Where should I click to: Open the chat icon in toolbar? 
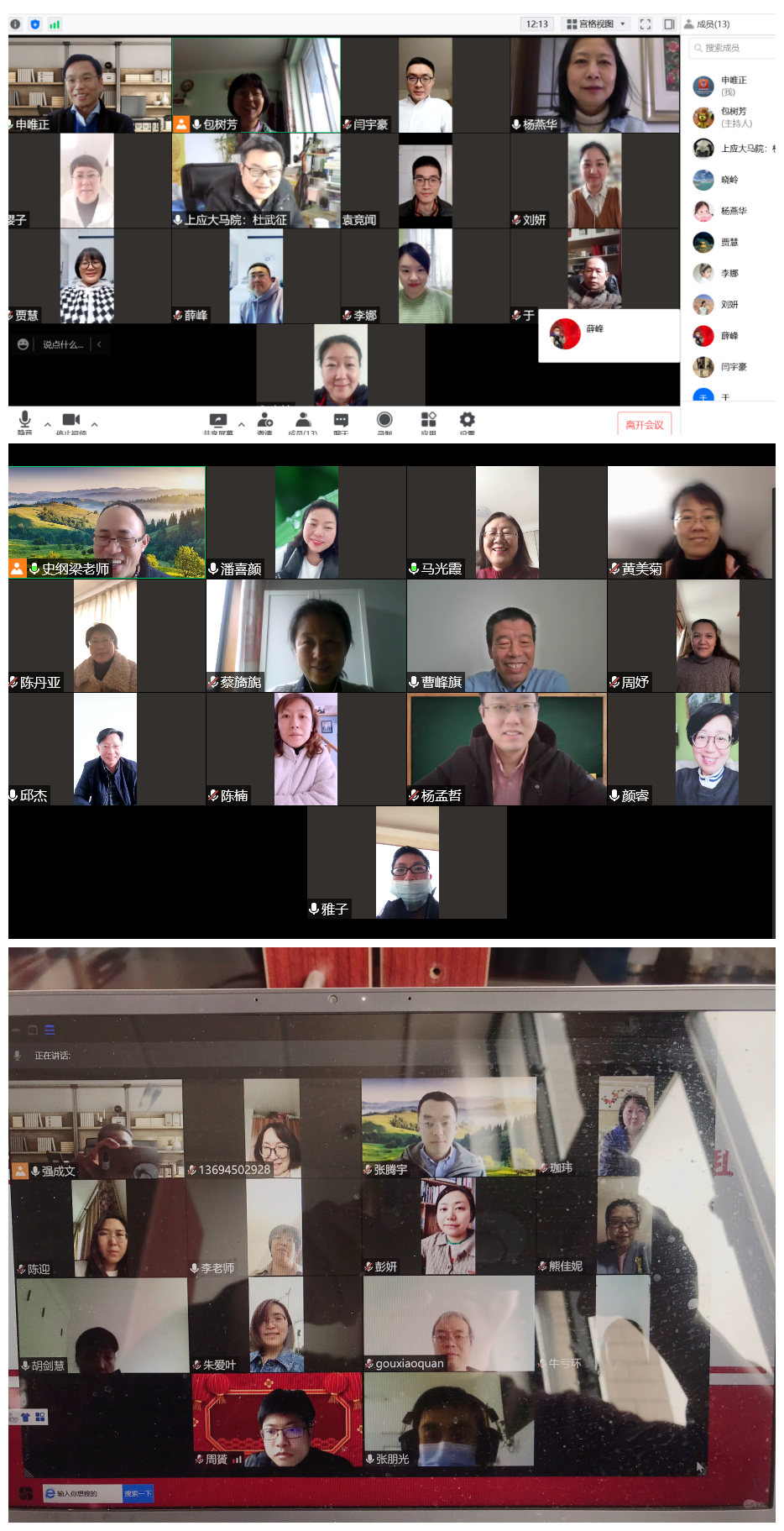pyautogui.click(x=341, y=420)
